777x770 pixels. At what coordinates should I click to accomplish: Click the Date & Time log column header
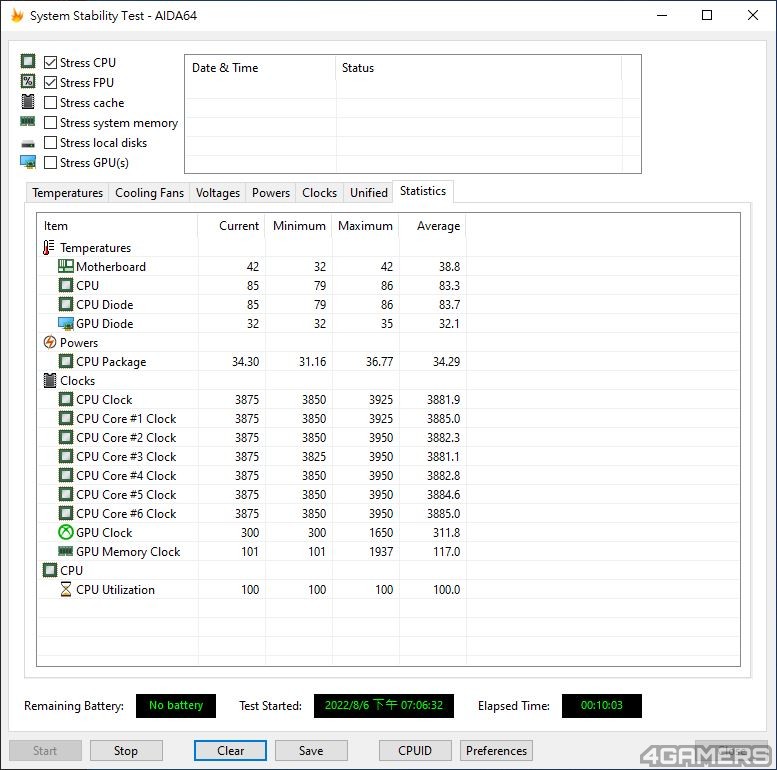[261, 68]
